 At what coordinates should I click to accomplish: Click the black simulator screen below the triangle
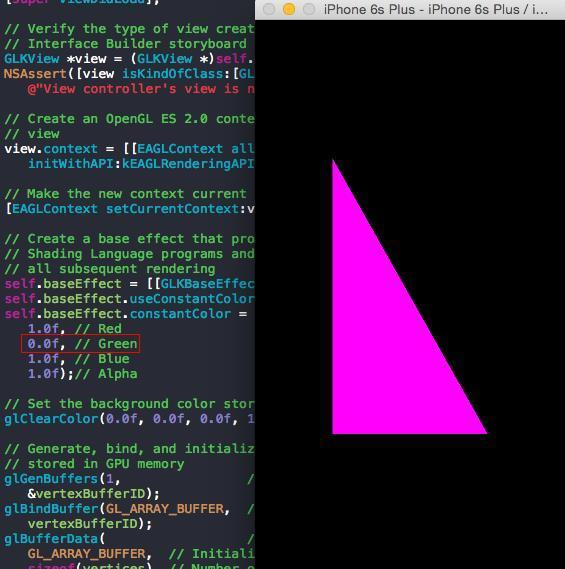[410, 501]
